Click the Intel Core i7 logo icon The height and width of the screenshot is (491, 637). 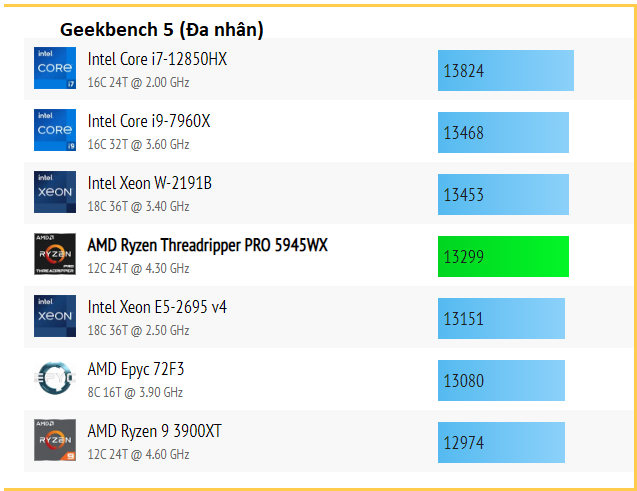(55, 68)
